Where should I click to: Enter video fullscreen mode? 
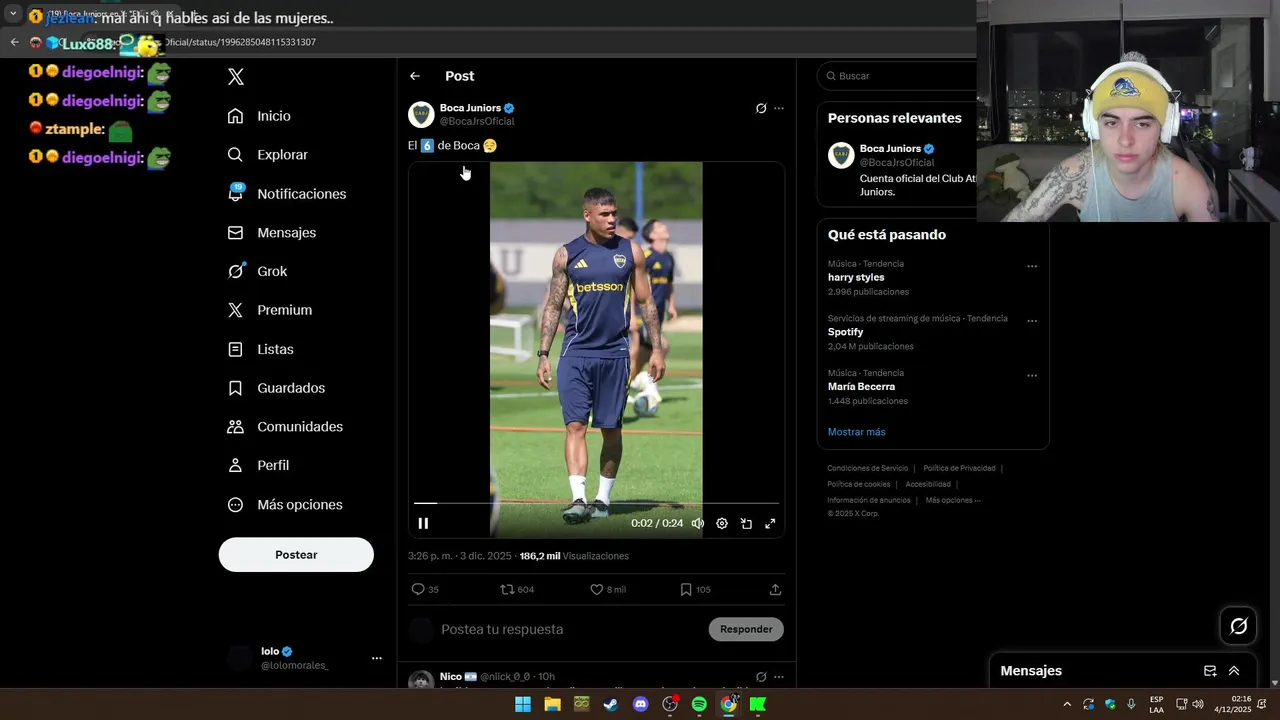click(x=770, y=523)
